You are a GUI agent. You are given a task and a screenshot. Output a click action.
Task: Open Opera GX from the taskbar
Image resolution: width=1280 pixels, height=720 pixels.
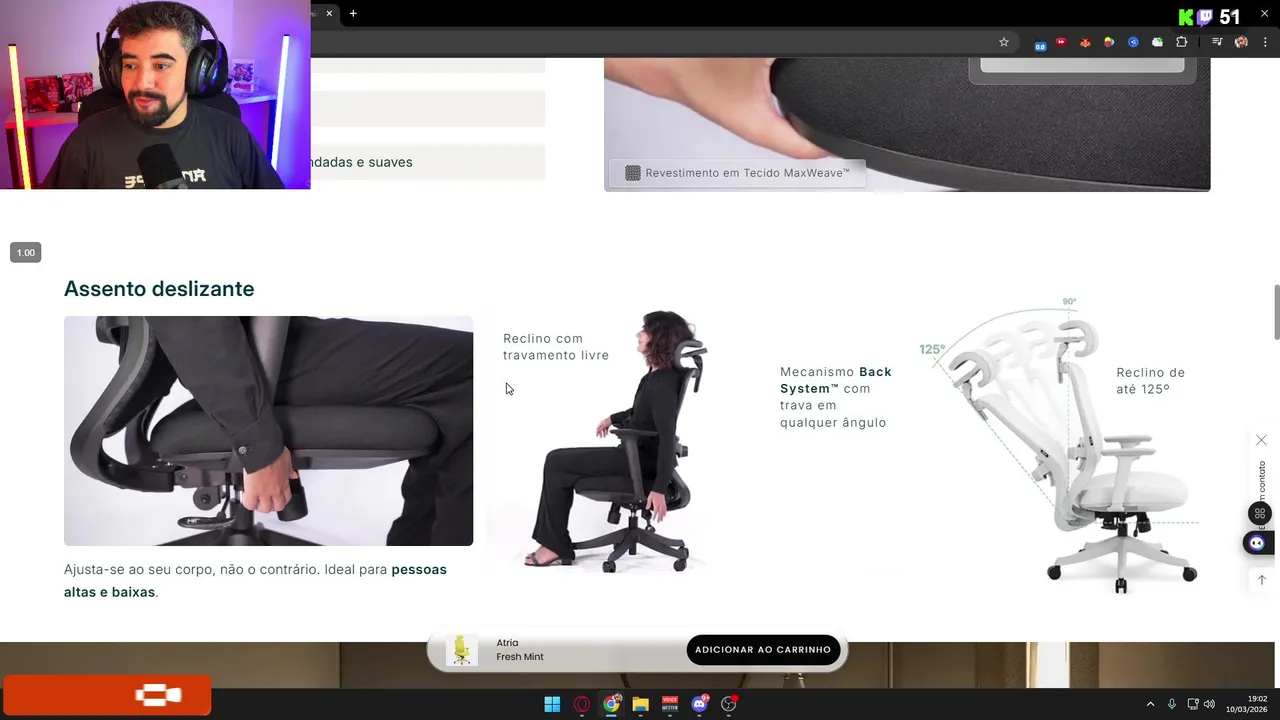pos(582,704)
